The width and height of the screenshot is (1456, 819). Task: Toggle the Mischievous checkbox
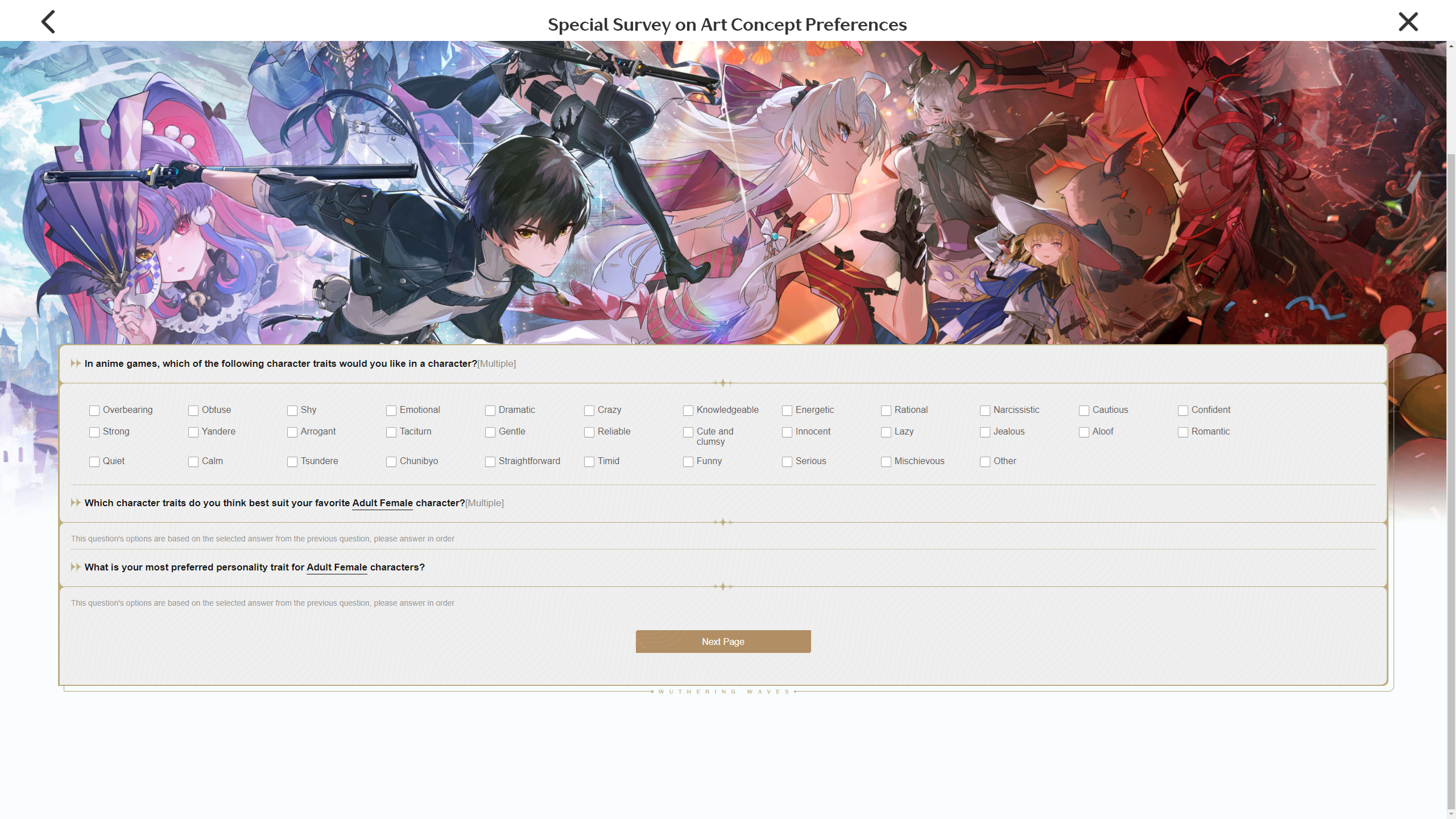(x=886, y=462)
